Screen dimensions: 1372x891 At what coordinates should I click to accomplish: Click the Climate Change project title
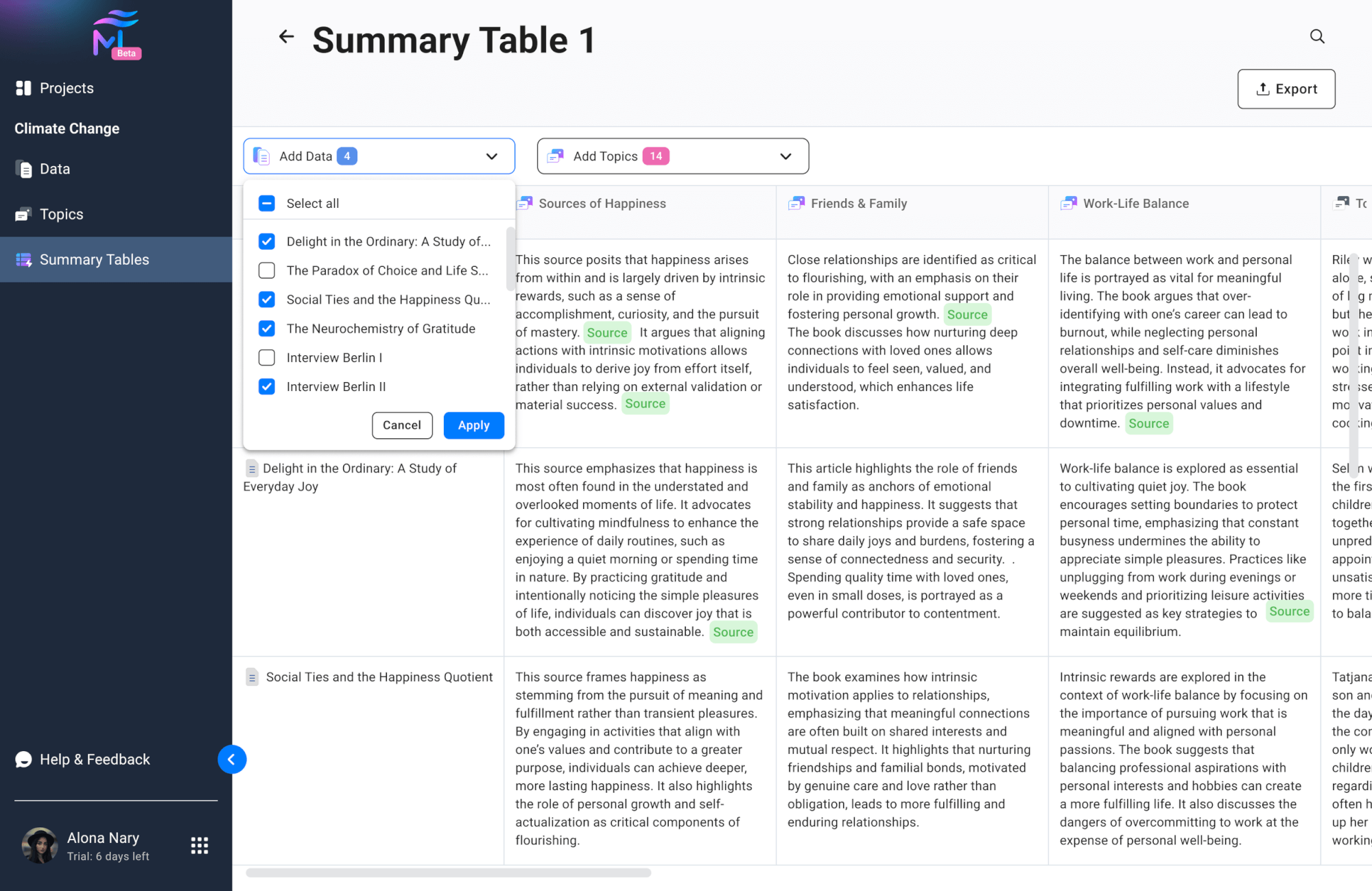[x=67, y=128]
